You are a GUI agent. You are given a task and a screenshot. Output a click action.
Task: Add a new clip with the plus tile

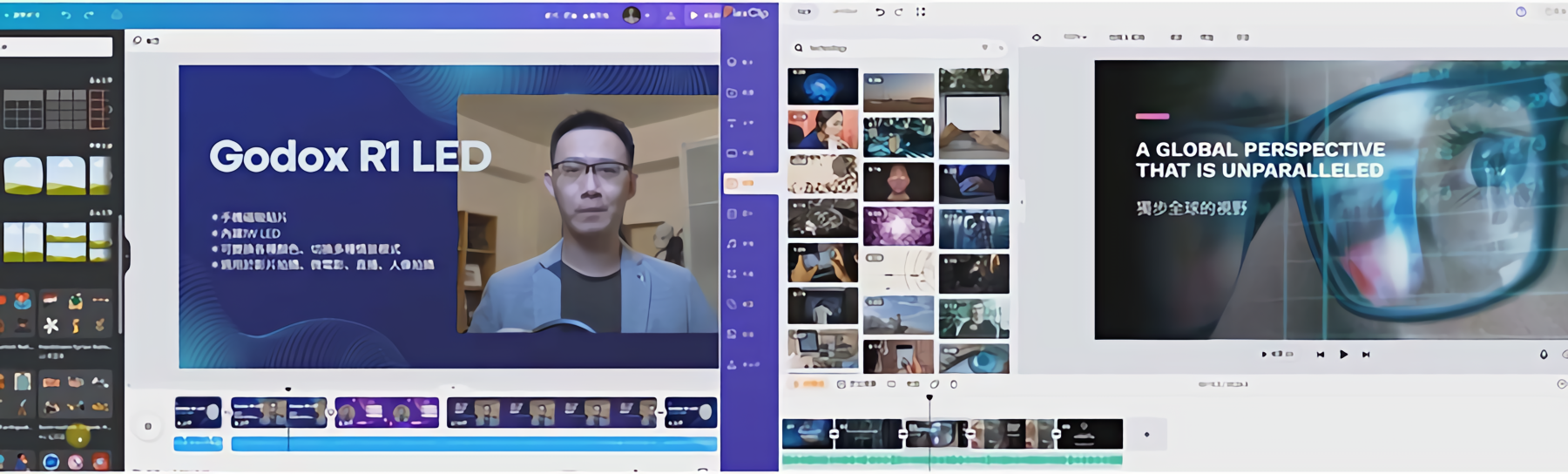pos(1146,434)
